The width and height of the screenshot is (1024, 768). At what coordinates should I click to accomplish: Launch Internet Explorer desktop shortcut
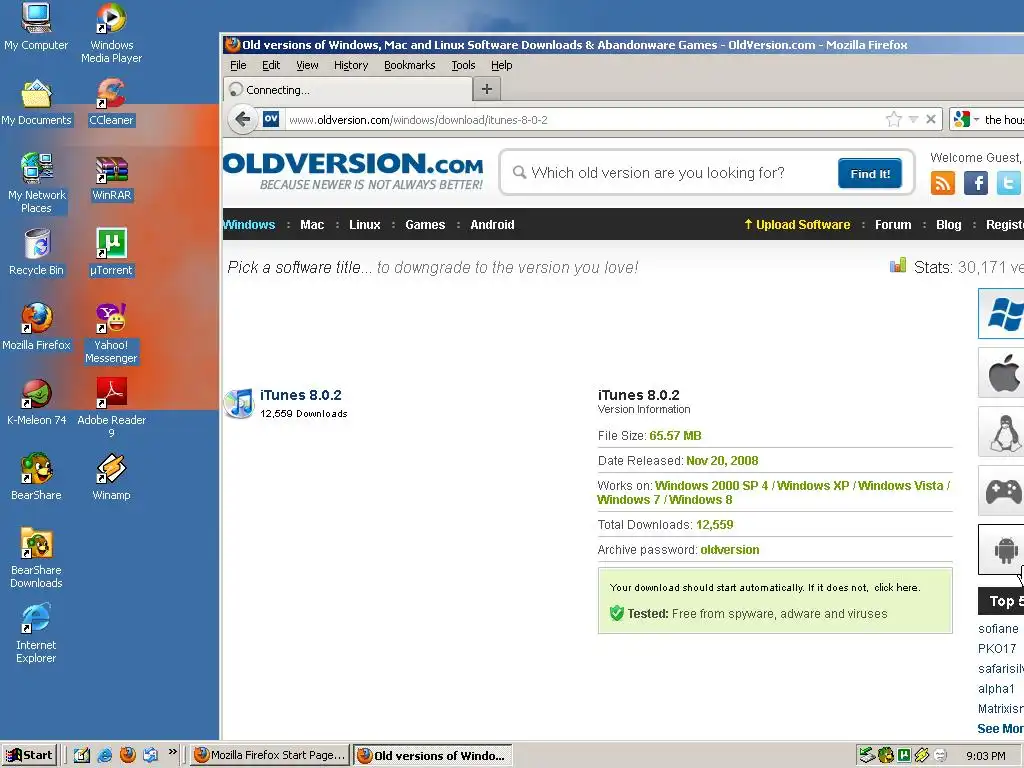[x=36, y=633]
